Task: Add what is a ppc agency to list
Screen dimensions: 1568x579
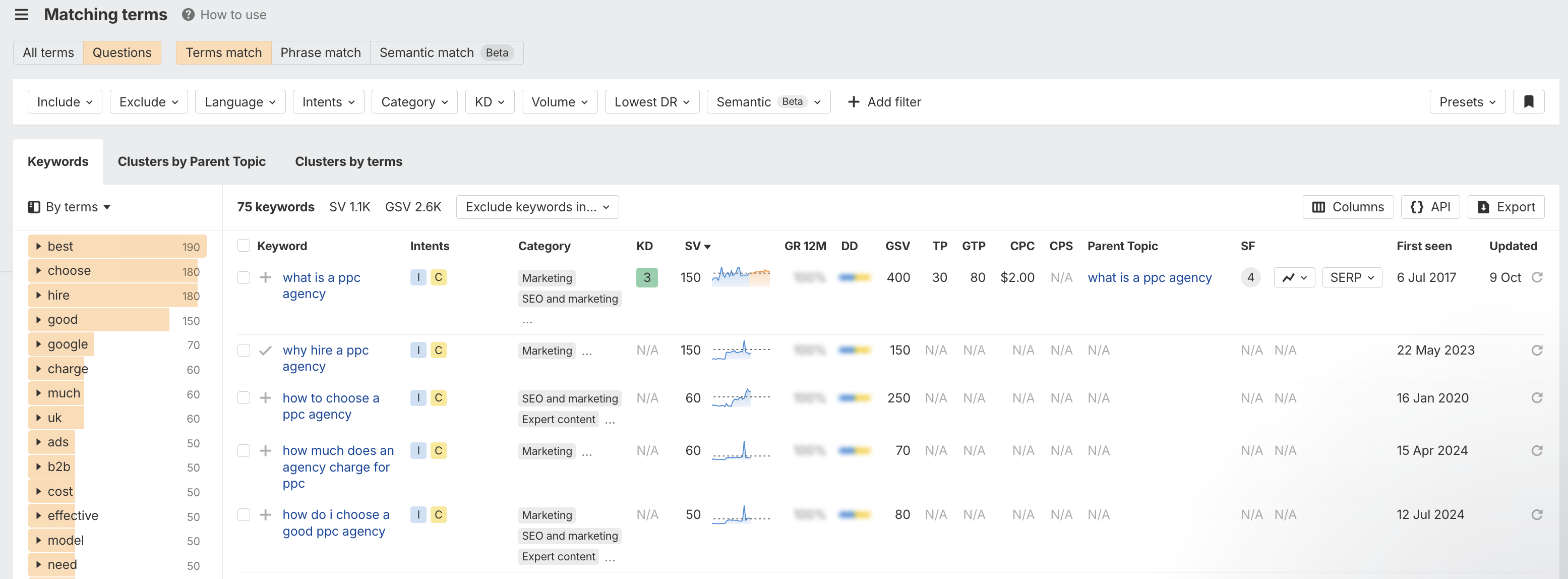Action: coord(265,277)
